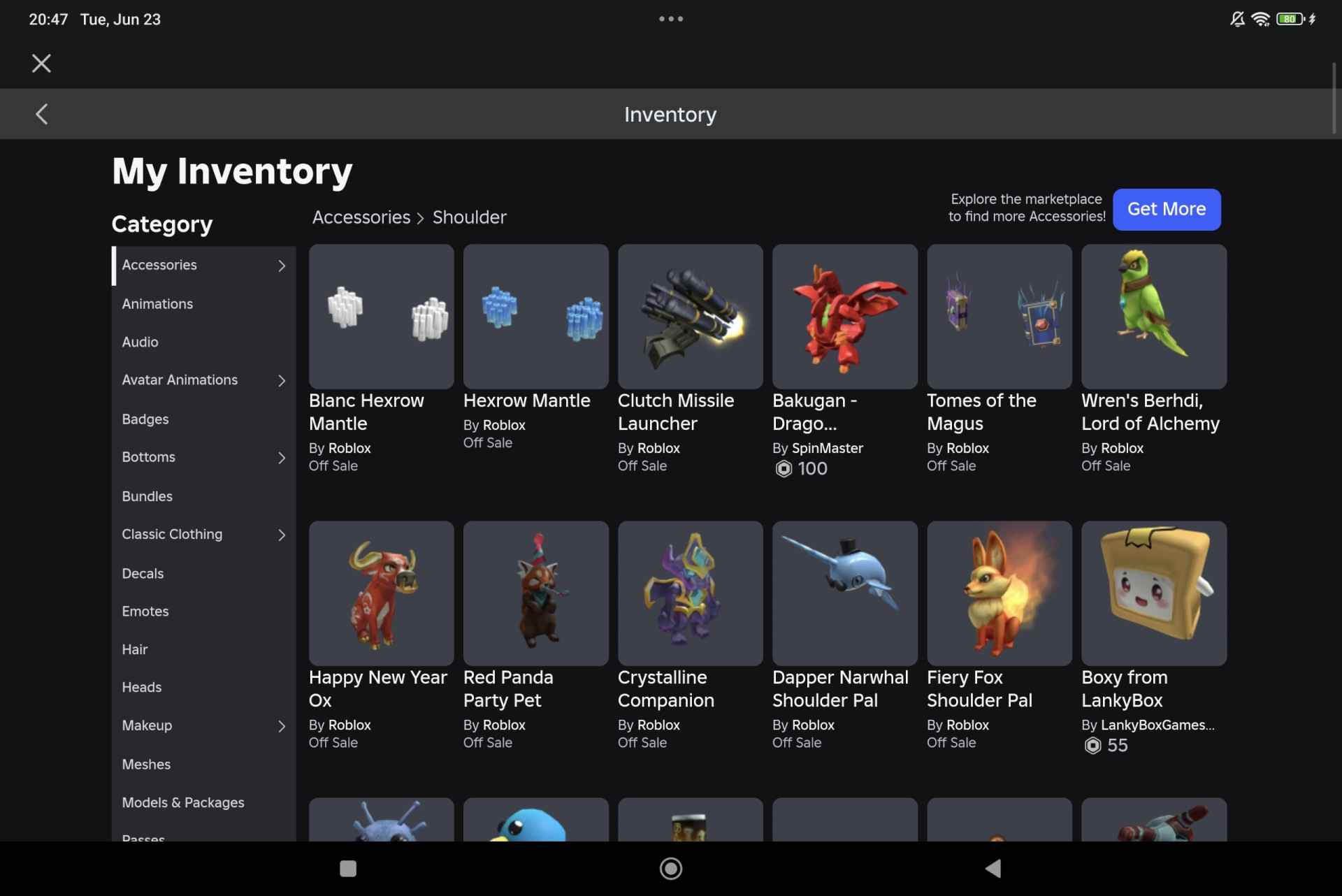Open the Fiery Fox Shoulder Pal thumbnail

coord(999,593)
